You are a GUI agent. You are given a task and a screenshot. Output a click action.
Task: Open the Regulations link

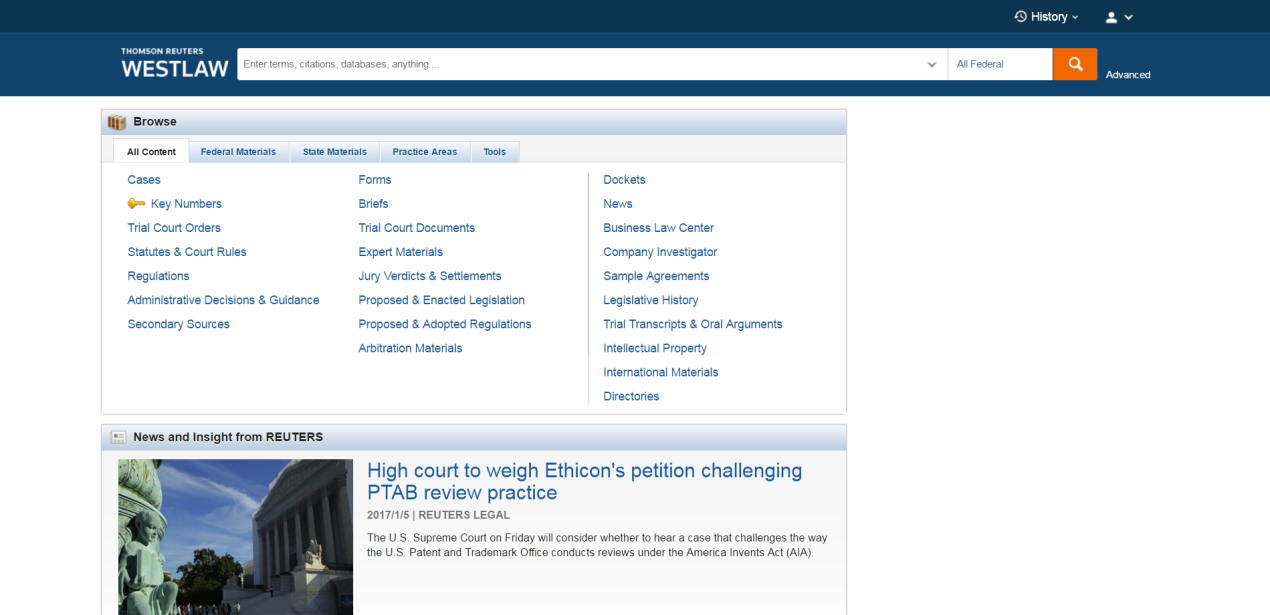[x=158, y=276]
